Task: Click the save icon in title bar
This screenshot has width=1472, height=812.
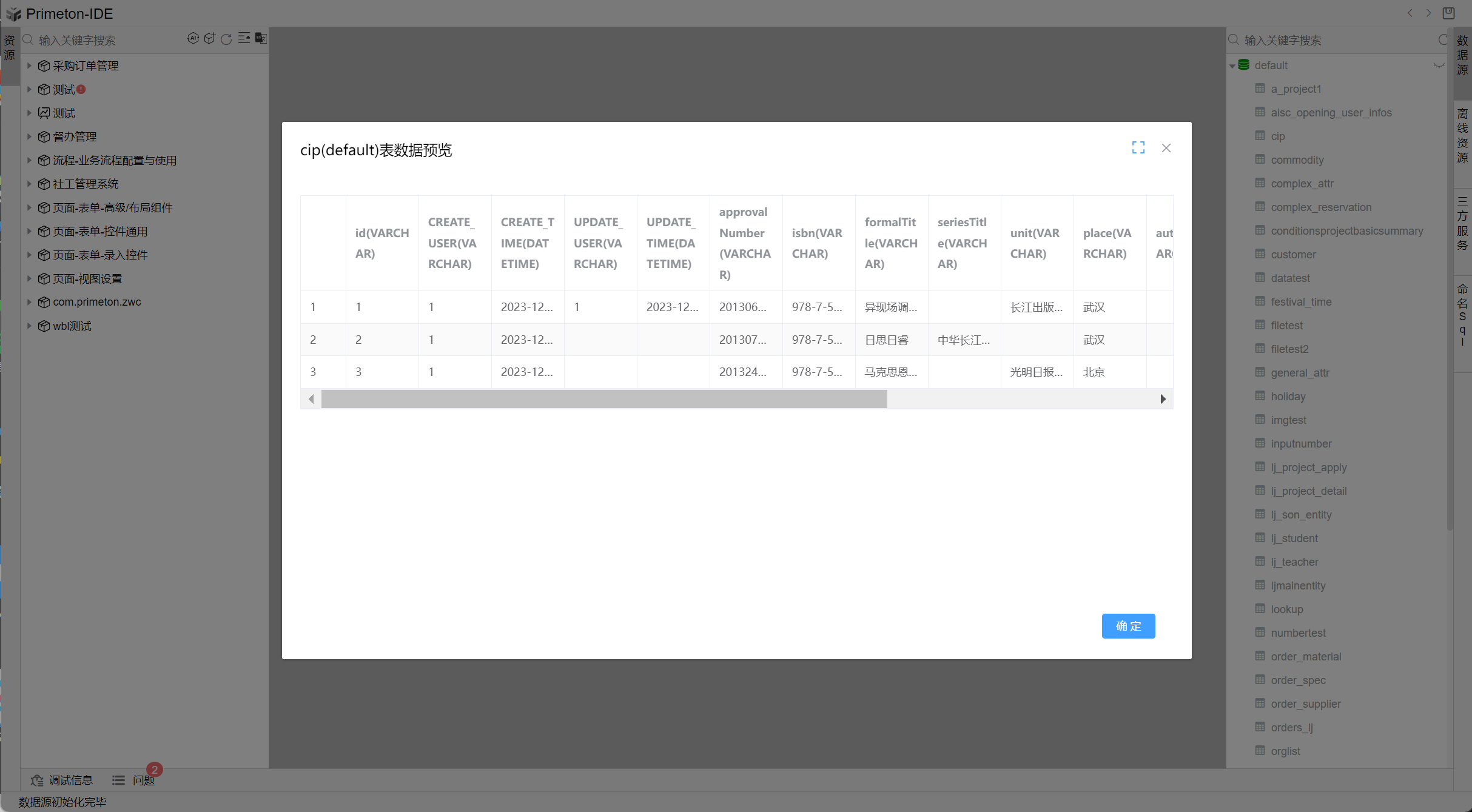Action: [x=1449, y=13]
